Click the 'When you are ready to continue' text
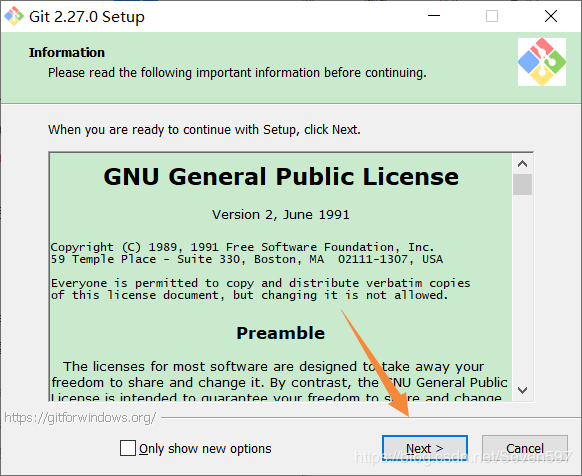Image resolution: width=582 pixels, height=476 pixels. tap(204, 130)
